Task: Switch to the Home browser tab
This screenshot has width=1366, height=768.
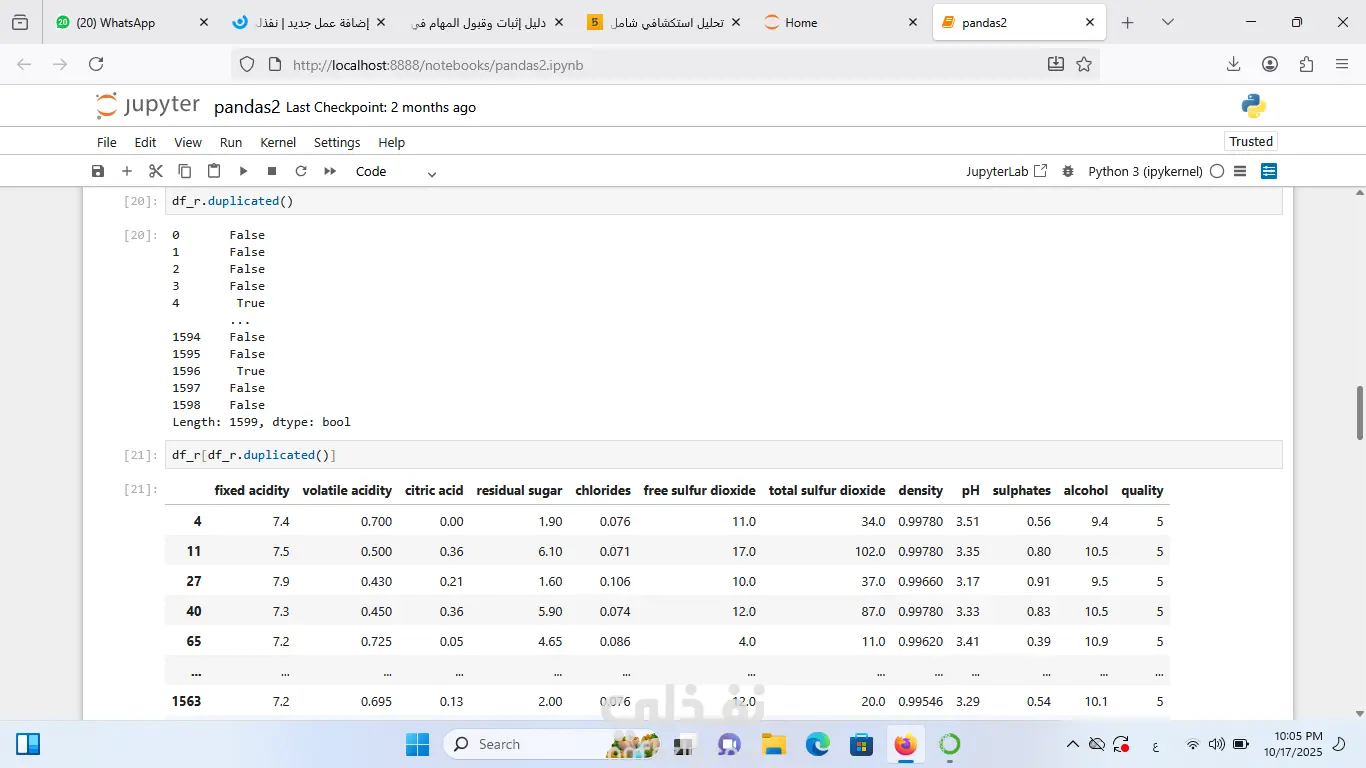Action: click(841, 22)
